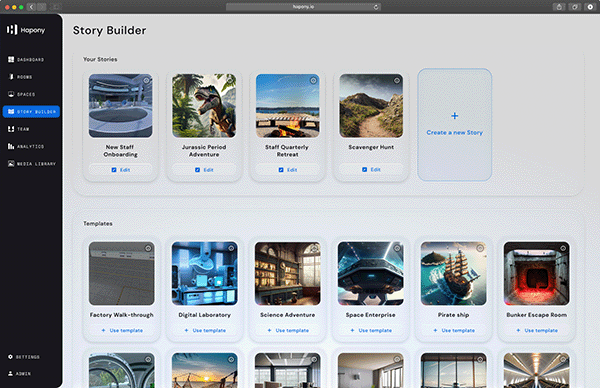This screenshot has width=600, height=388.
Task: Create a new Story card
Action: point(455,125)
